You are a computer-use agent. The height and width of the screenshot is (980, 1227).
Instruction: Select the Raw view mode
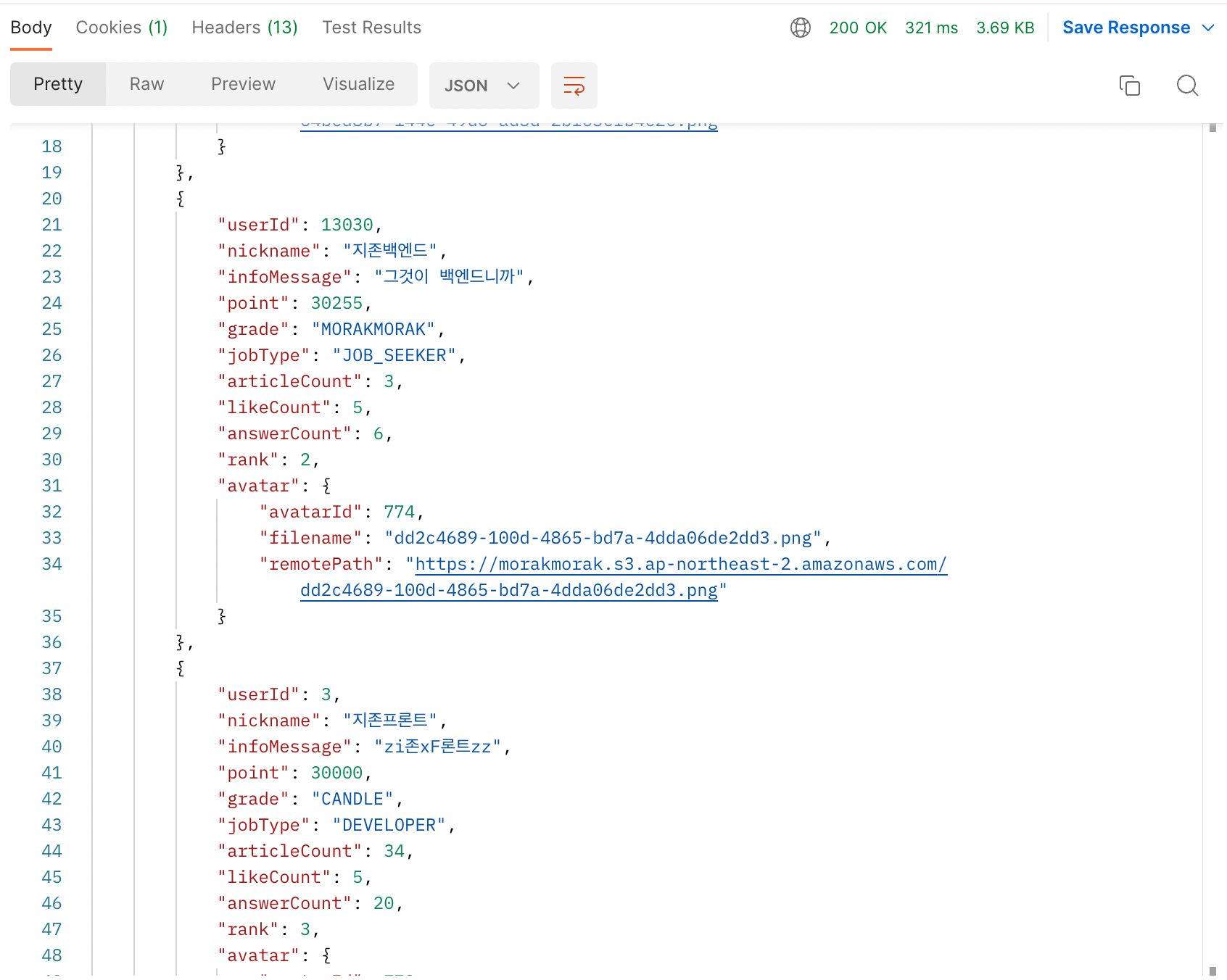click(x=146, y=84)
